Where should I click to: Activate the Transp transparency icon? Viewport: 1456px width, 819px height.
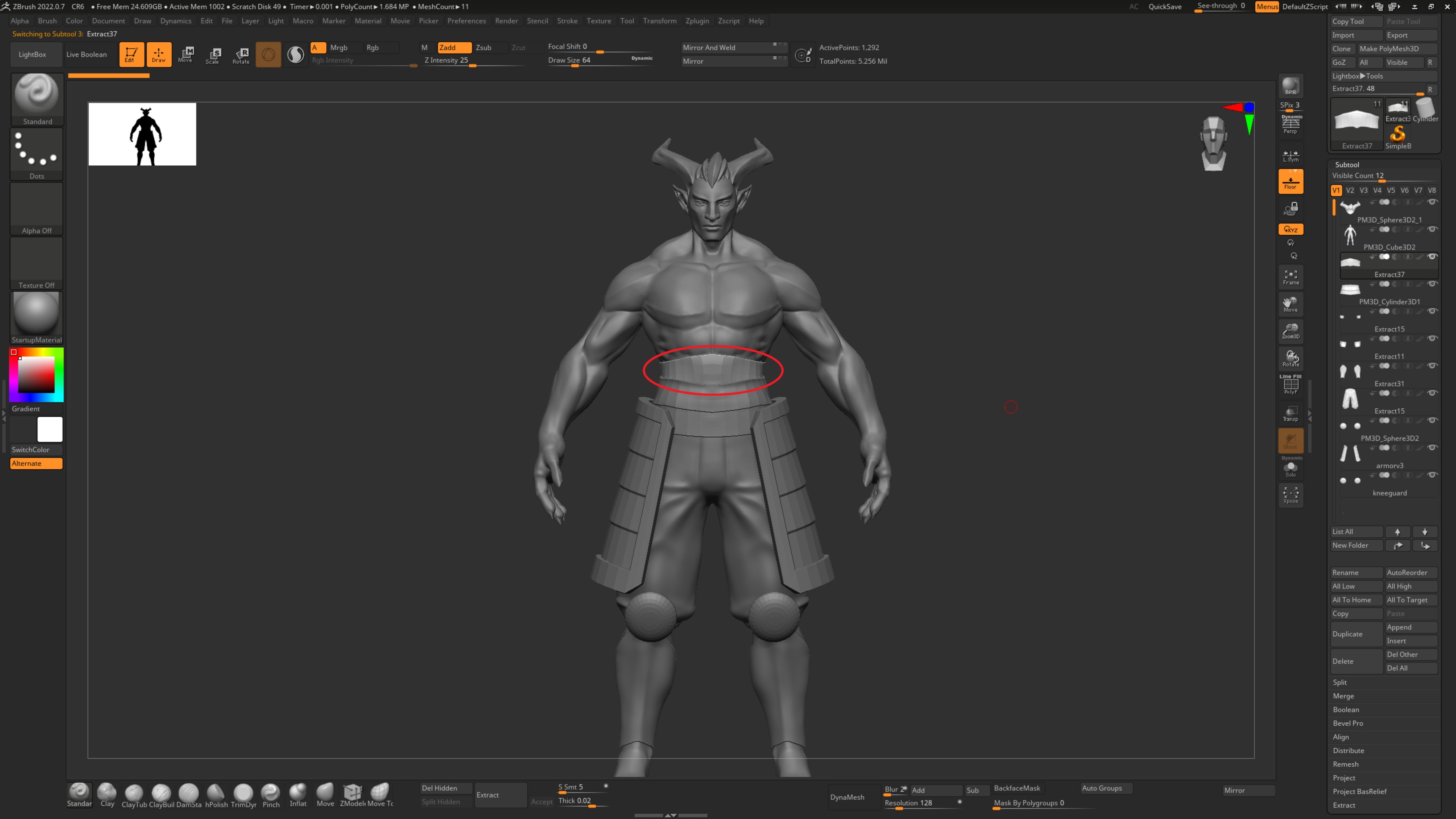point(1290,413)
